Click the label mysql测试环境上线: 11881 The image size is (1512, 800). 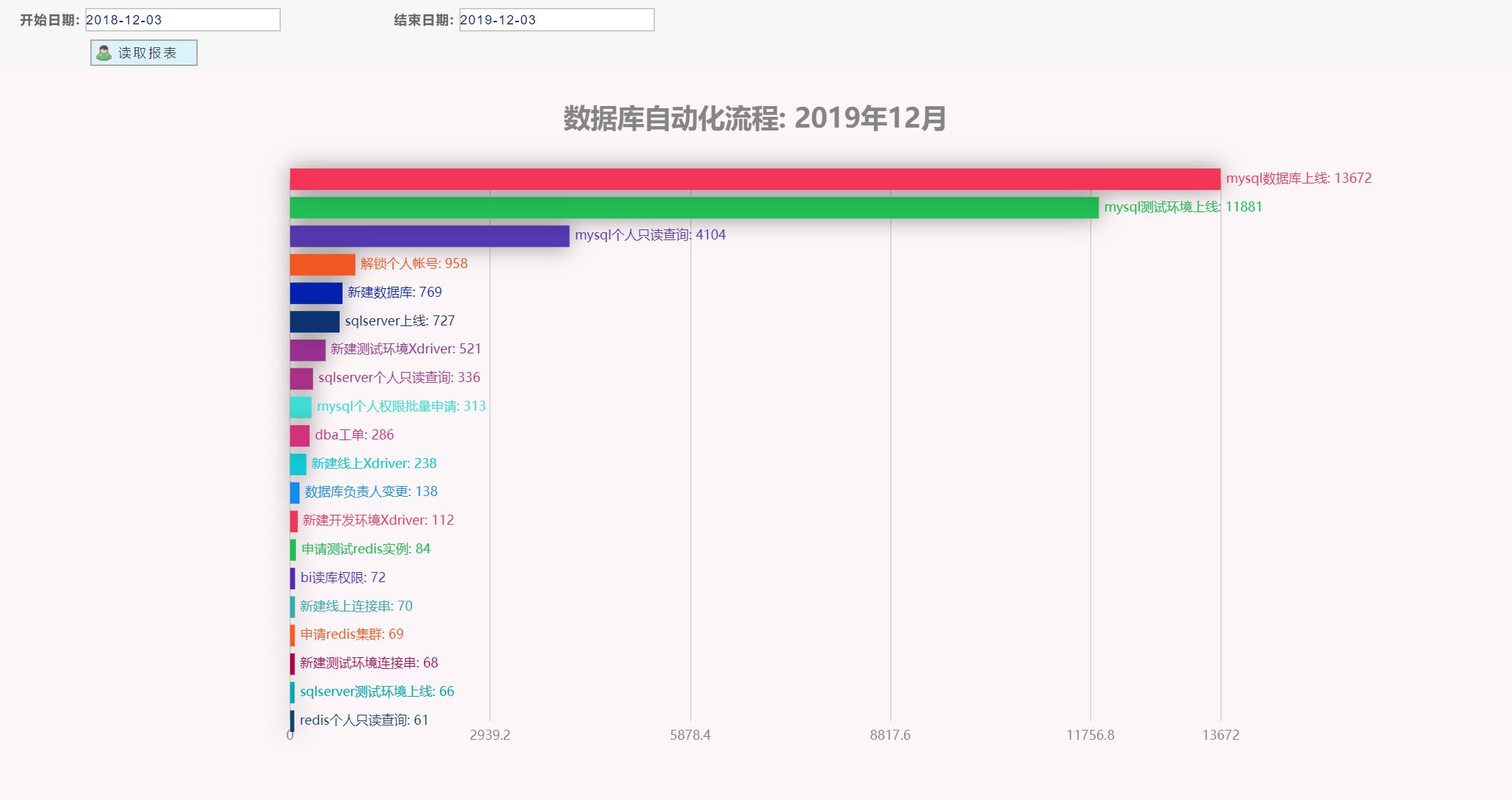1183,207
